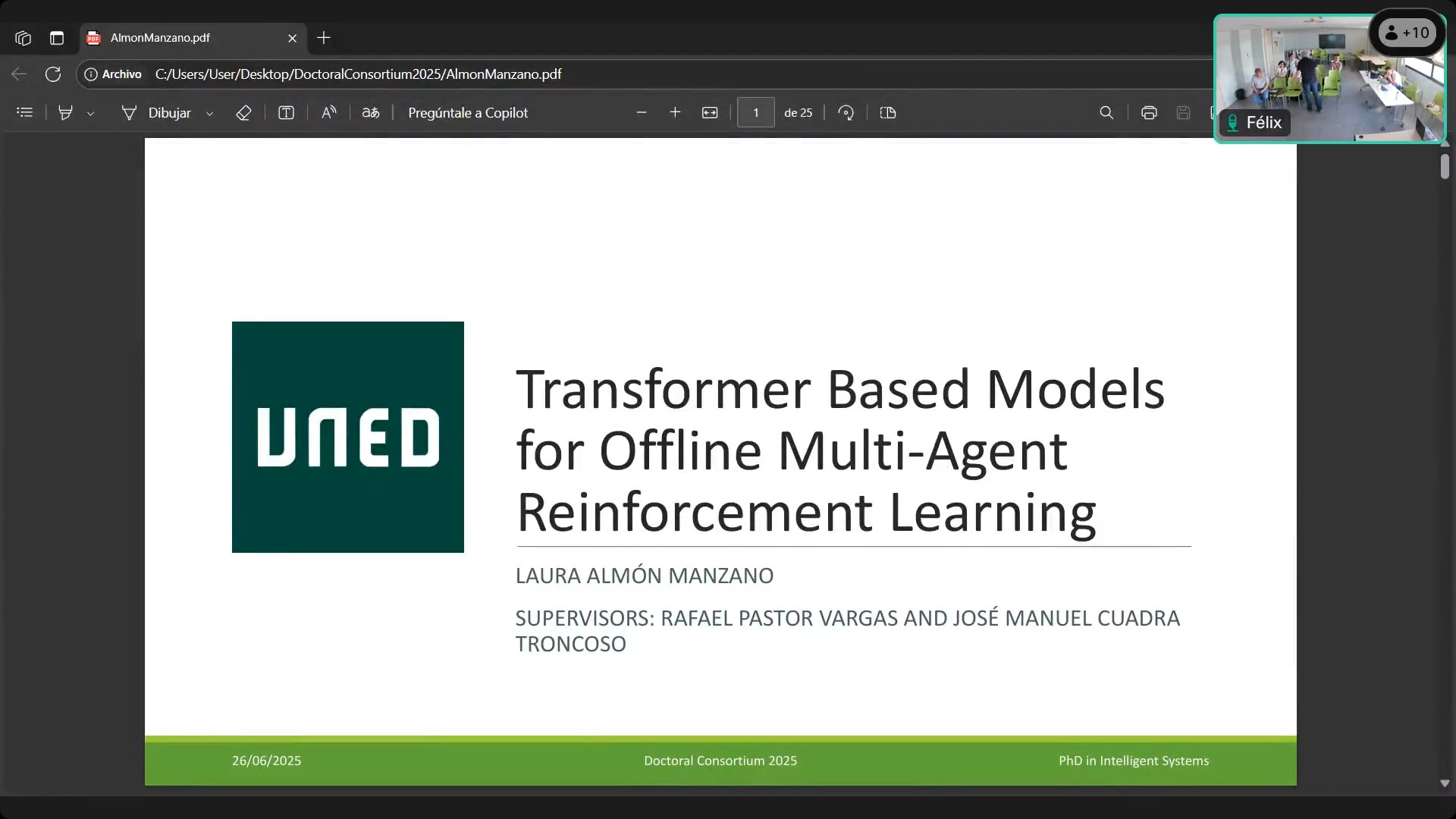
Task: Click the vertical scrollbar thumb
Action: [x=1445, y=167]
